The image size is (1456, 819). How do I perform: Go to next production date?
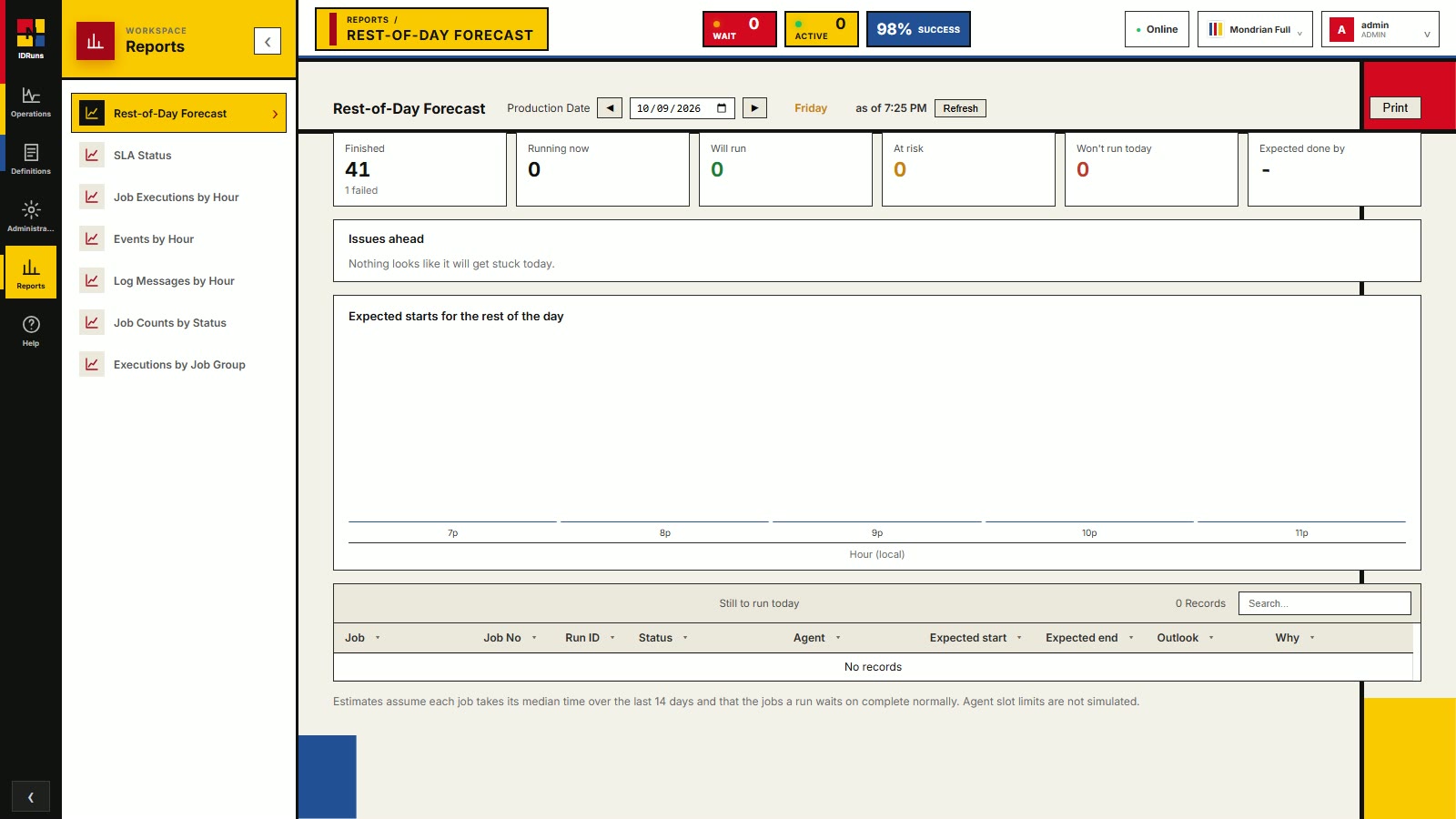[754, 108]
